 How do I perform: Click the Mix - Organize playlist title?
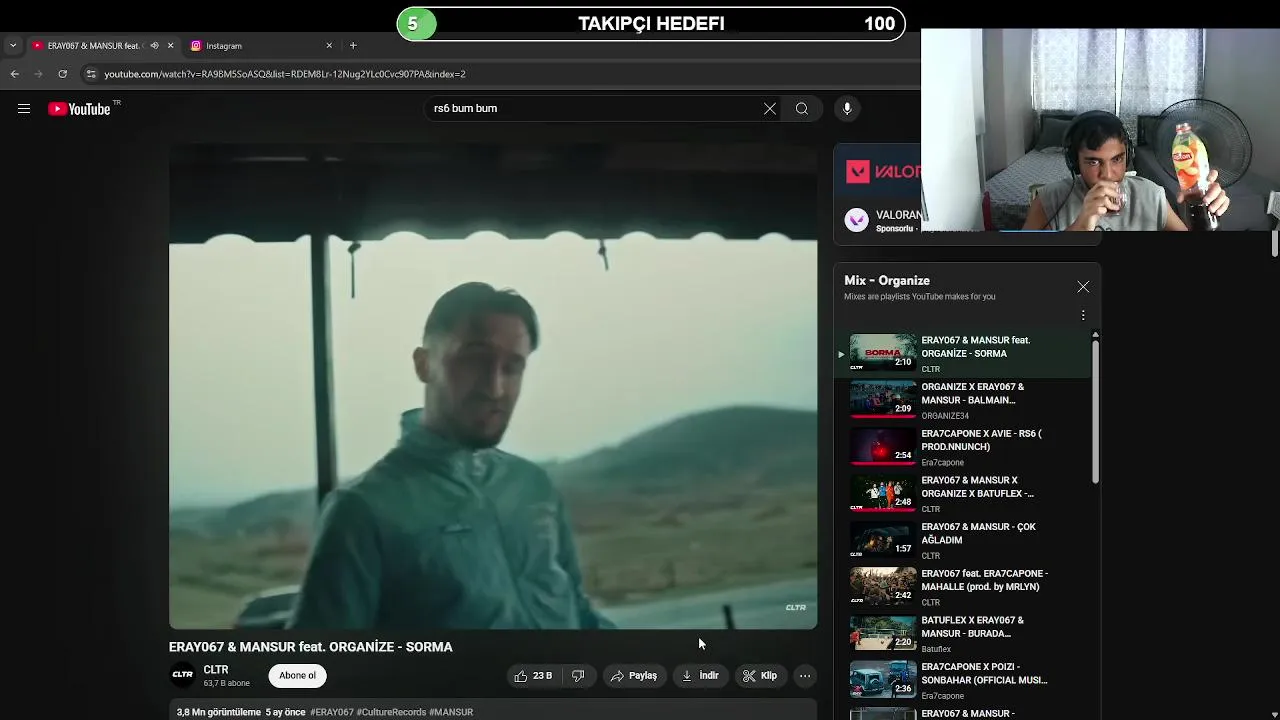[887, 281]
